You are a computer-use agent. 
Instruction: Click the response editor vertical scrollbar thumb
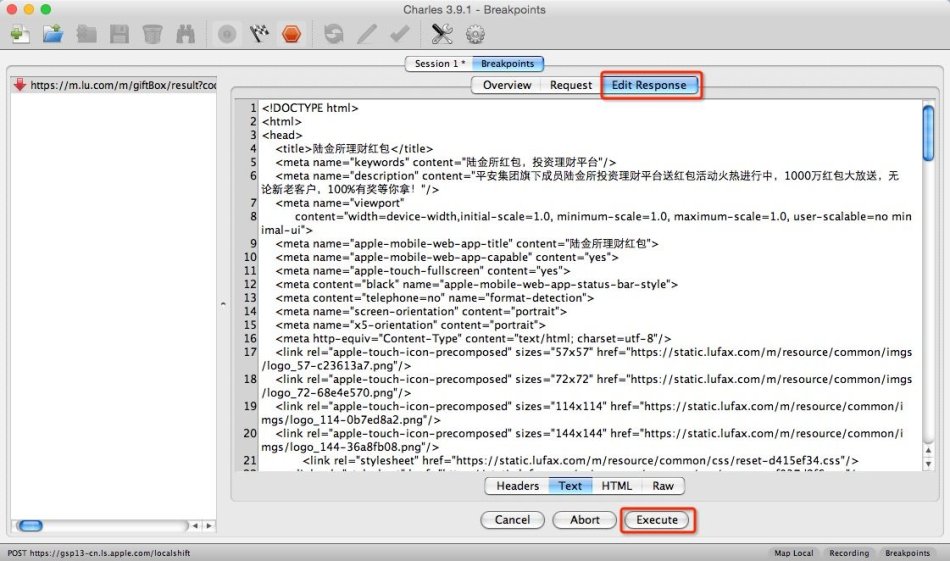click(x=928, y=133)
